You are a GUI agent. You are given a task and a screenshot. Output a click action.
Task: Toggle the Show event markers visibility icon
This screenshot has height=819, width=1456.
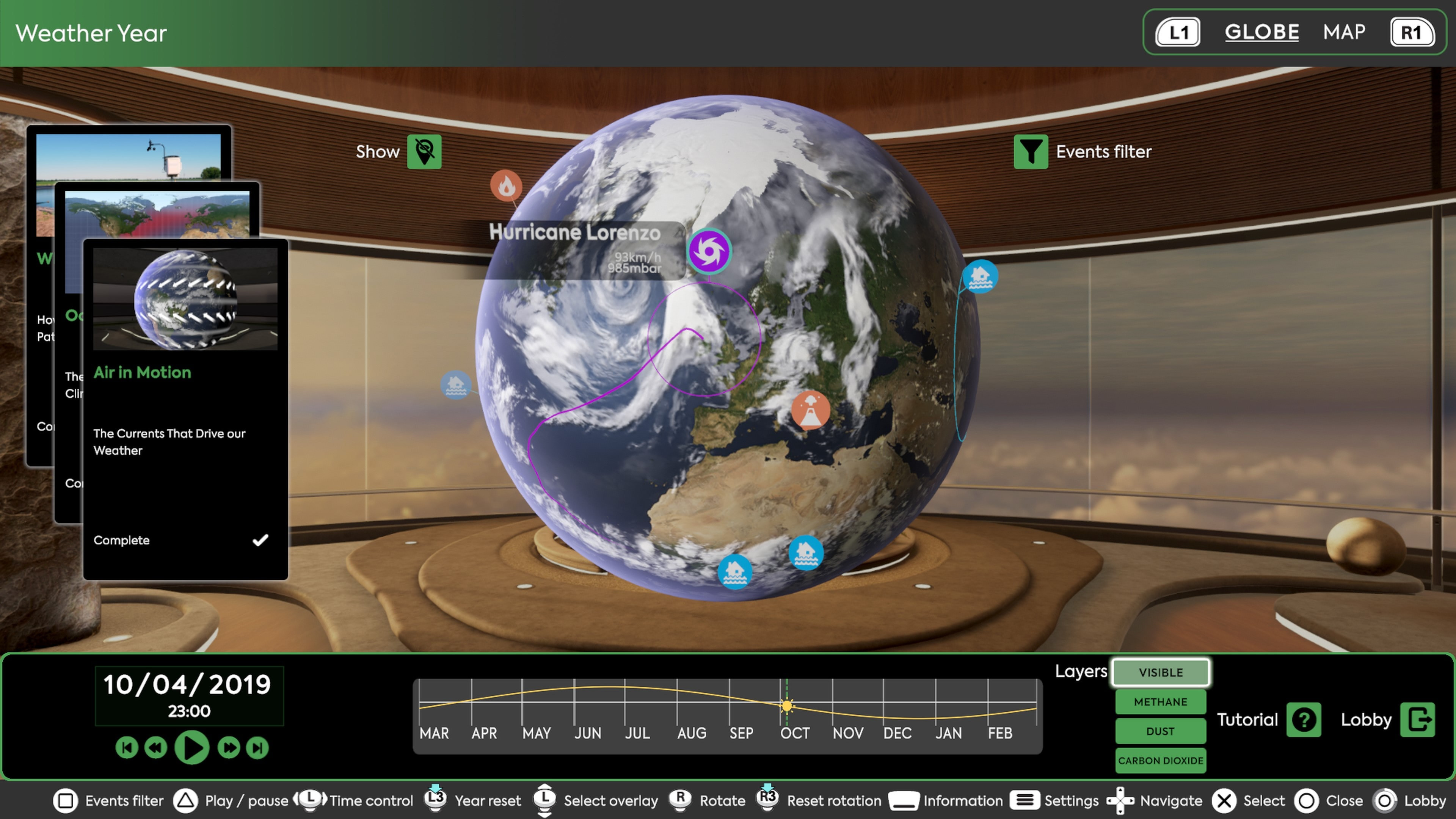pyautogui.click(x=425, y=152)
